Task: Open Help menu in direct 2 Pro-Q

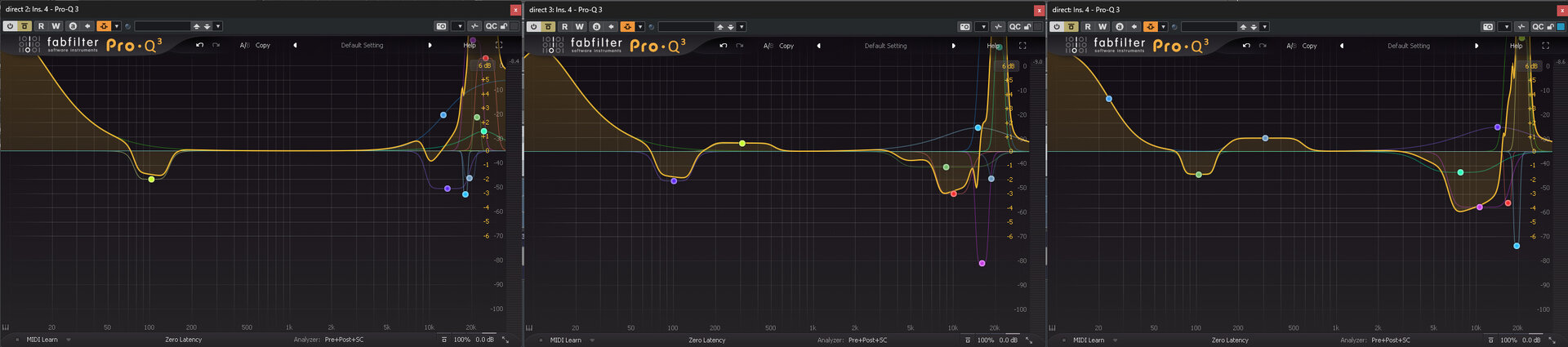Action: click(x=470, y=45)
